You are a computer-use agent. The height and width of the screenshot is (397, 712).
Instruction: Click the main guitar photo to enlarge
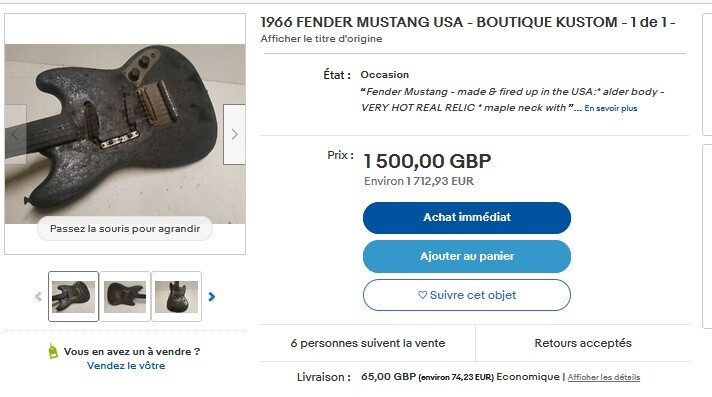125,134
